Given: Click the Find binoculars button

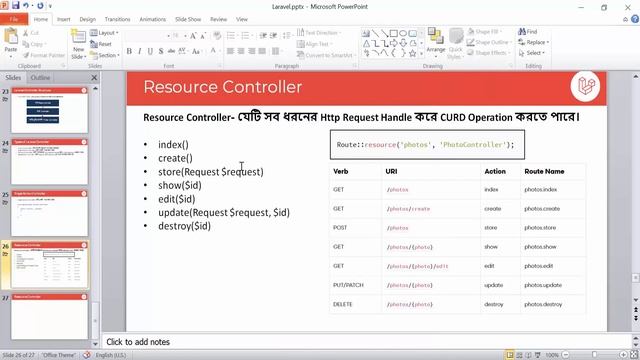Looking at the screenshot, I should click(527, 31).
